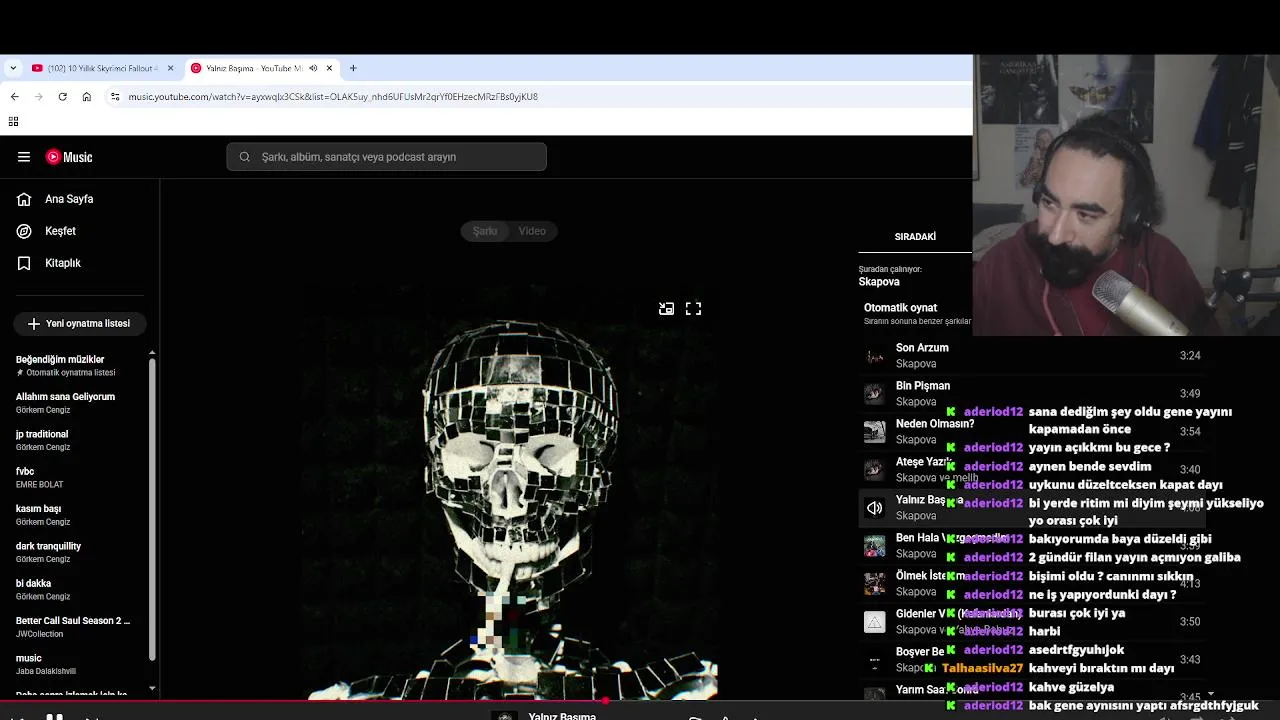Switch to the Skyrimci Fallout YouTube tab

pos(101,68)
